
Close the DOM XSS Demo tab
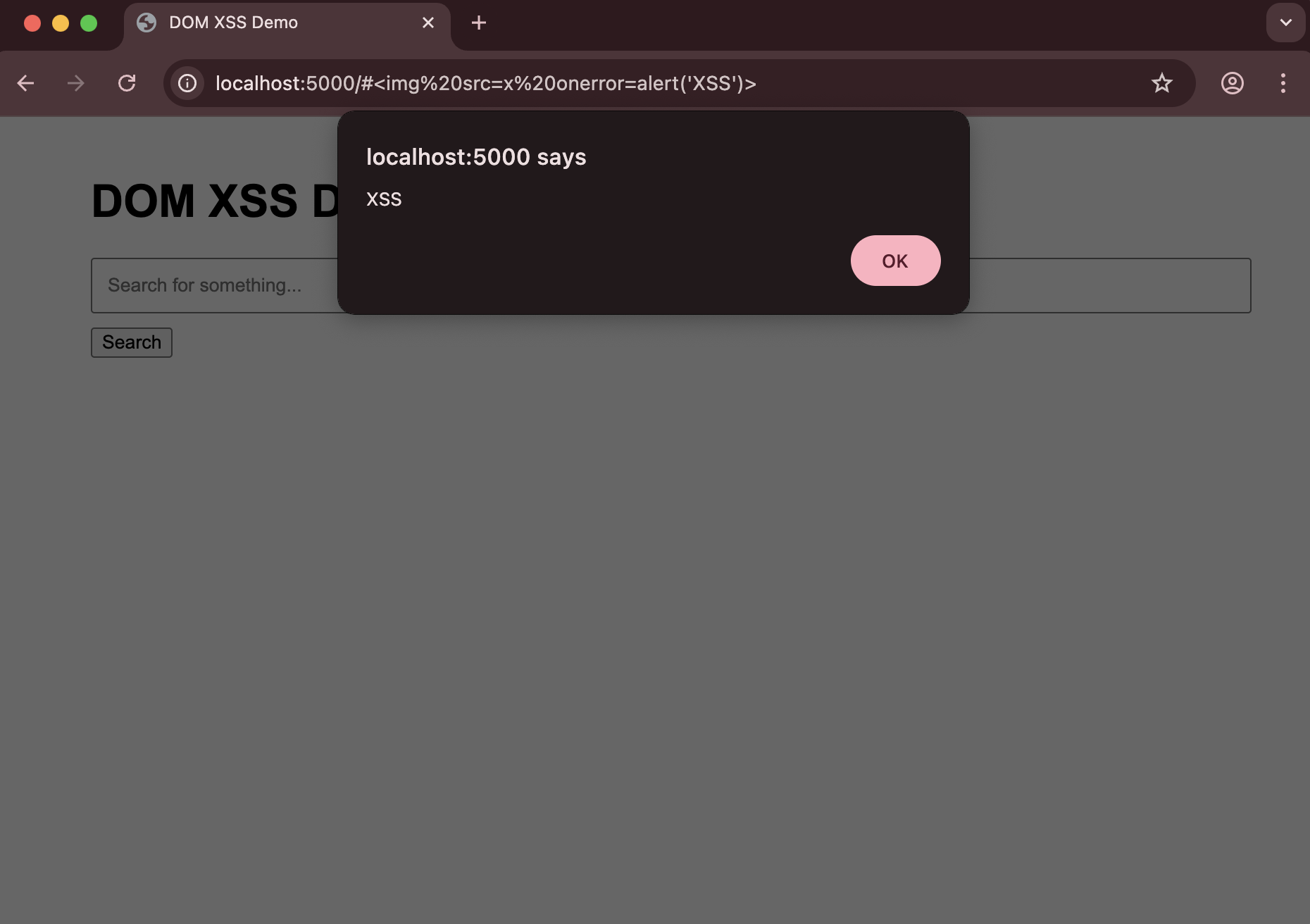point(428,23)
